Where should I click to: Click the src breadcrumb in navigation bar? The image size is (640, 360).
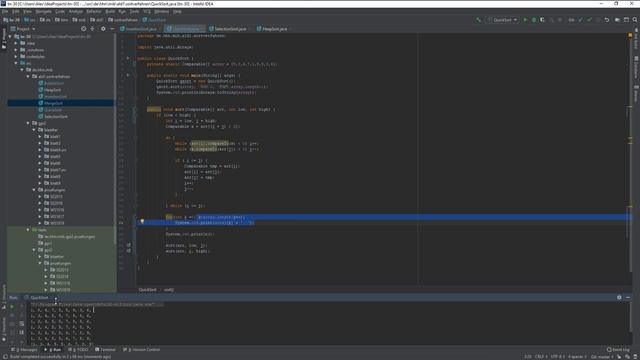(x=30, y=20)
